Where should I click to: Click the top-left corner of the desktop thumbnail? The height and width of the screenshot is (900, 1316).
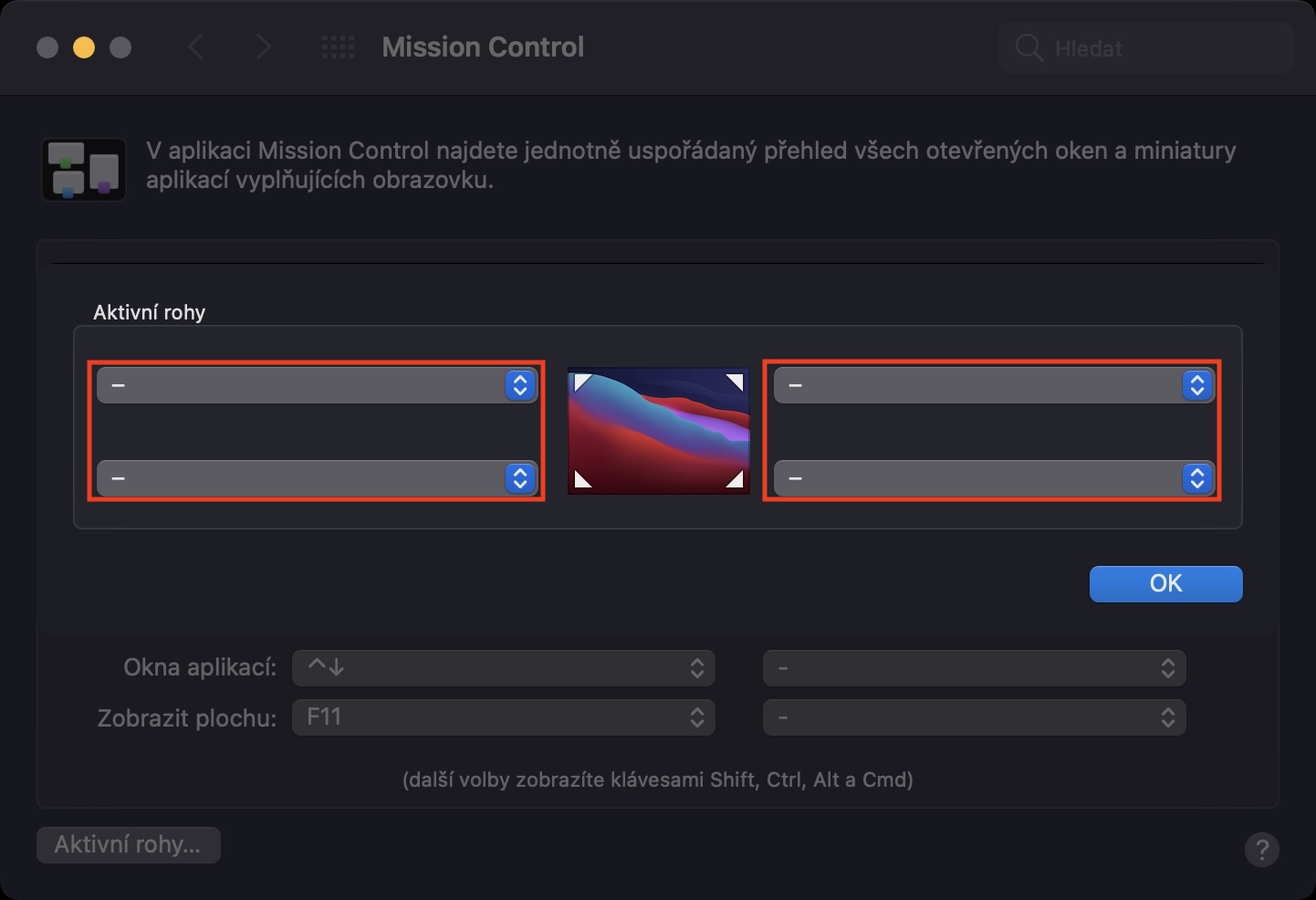point(581,381)
